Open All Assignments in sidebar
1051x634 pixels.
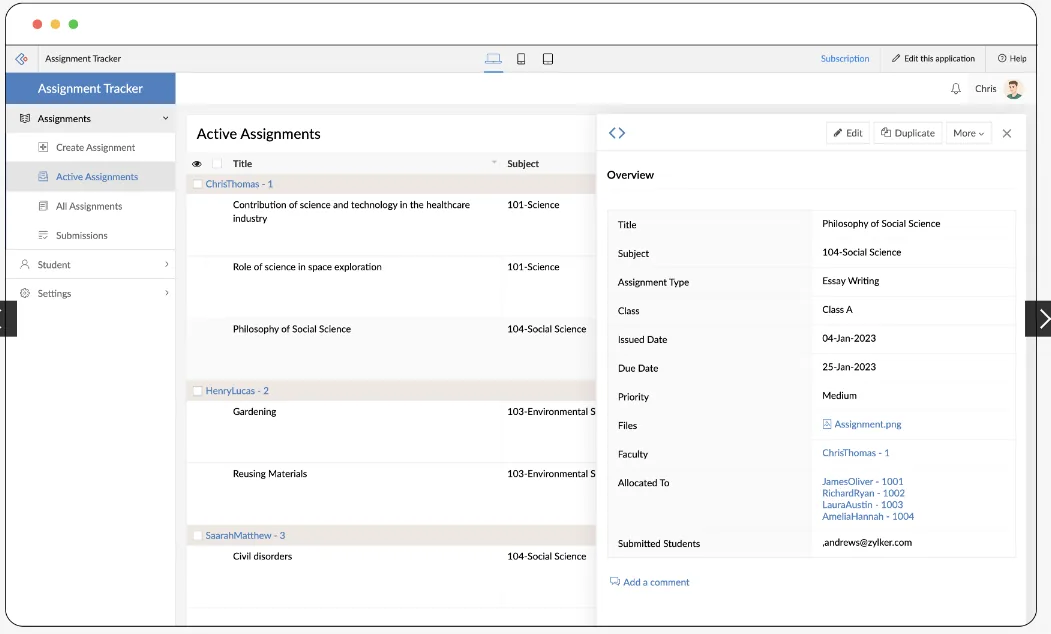click(x=89, y=206)
